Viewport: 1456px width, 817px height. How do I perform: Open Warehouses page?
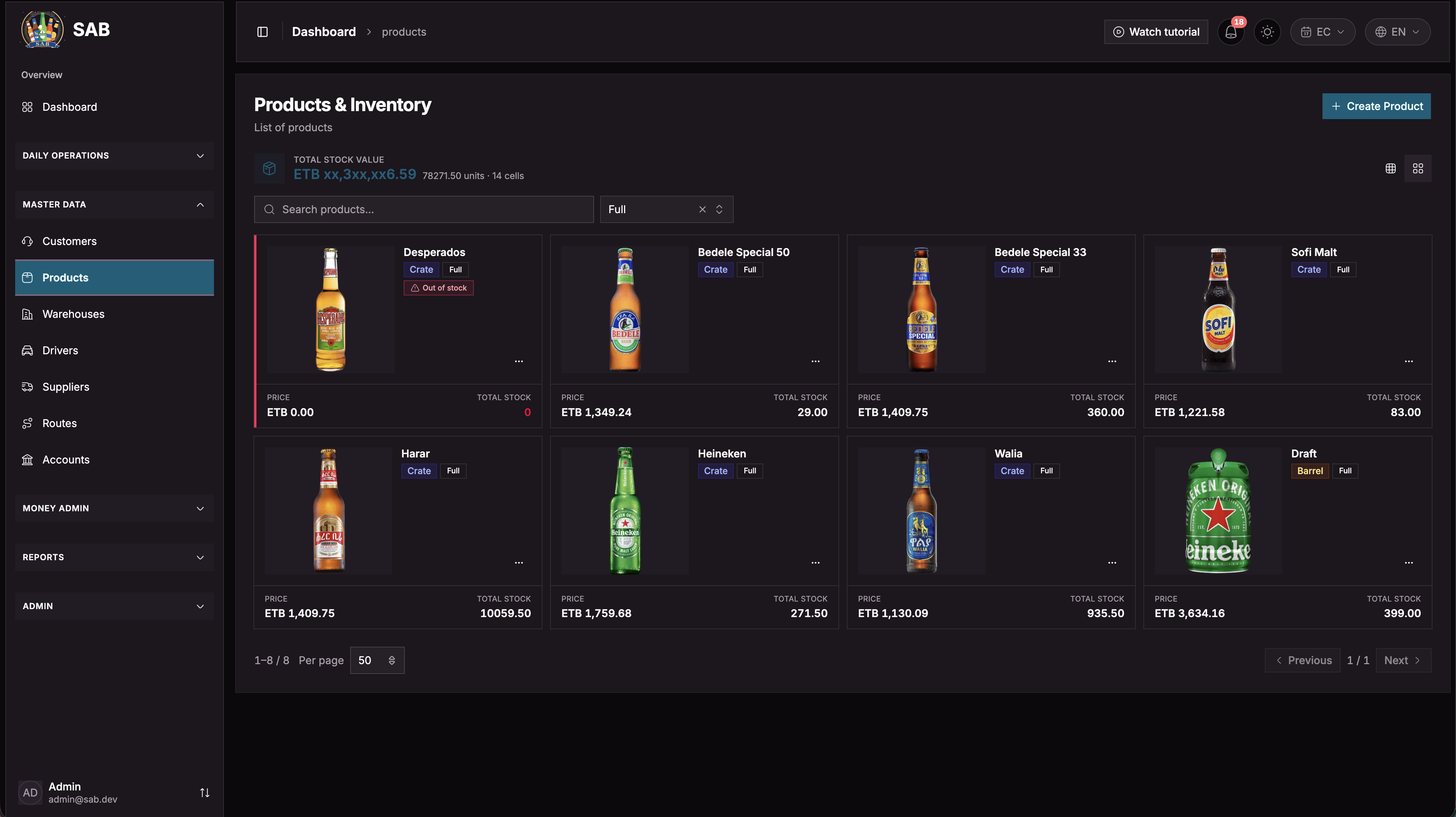click(x=114, y=314)
